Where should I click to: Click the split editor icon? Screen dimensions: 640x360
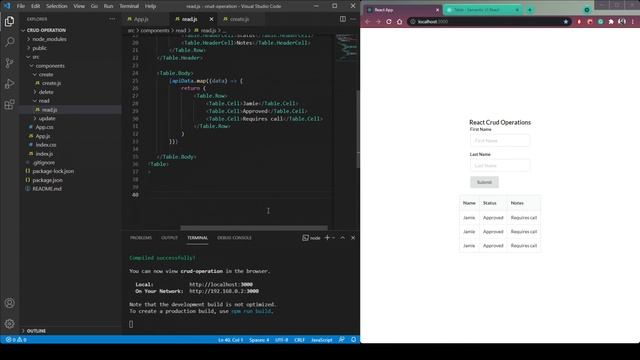(x=343, y=19)
